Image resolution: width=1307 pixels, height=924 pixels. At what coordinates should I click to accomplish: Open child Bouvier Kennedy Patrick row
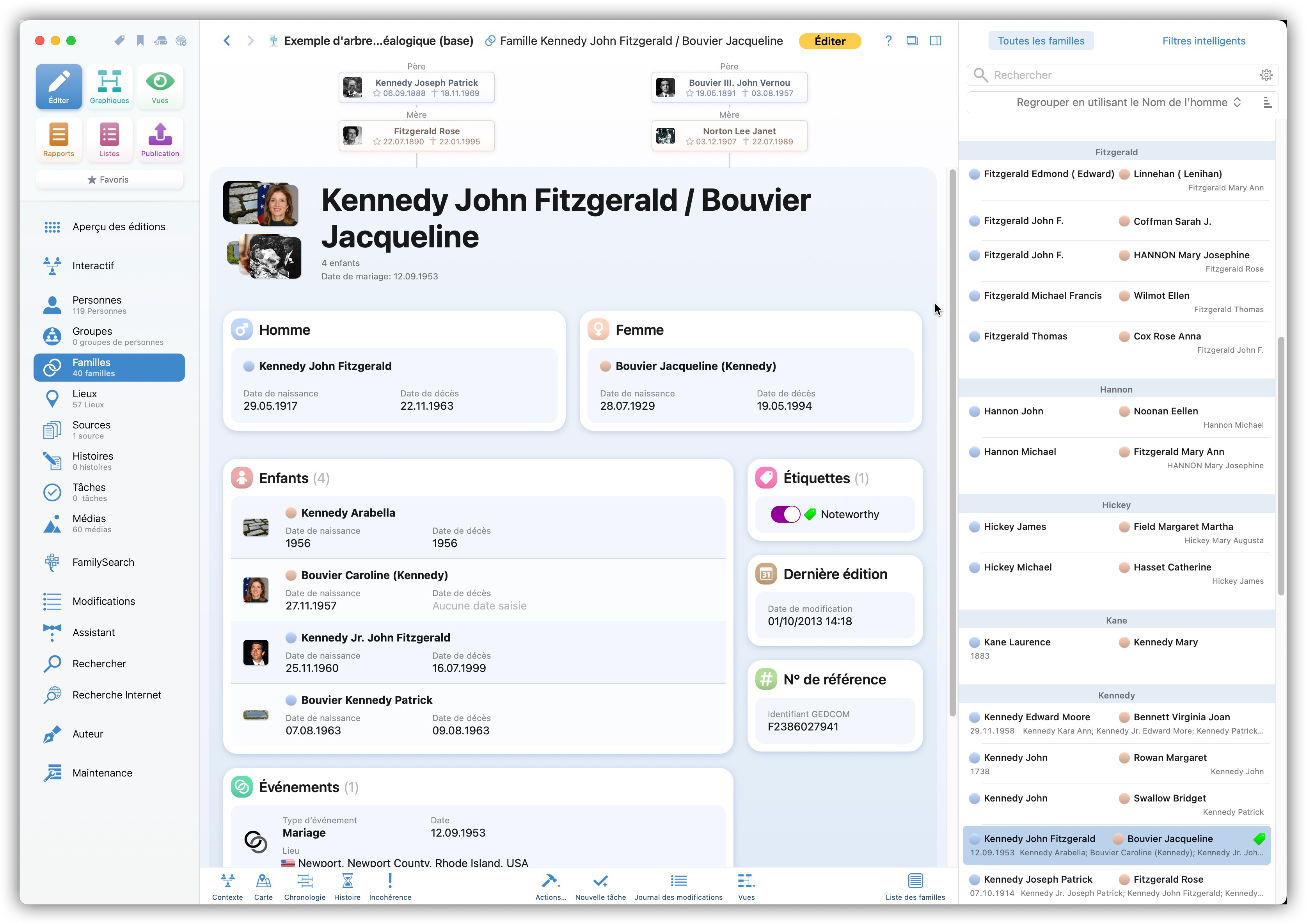pyautogui.click(x=478, y=715)
